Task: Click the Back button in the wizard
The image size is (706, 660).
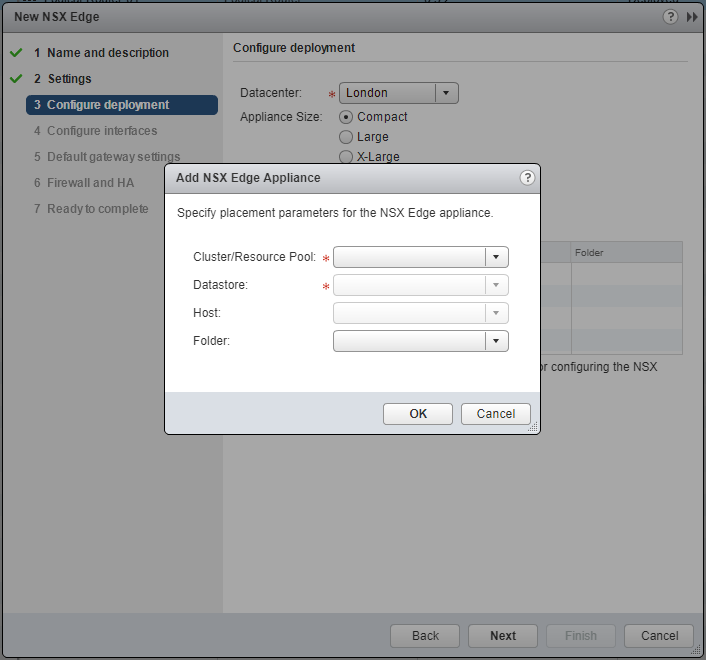Action: 425,636
